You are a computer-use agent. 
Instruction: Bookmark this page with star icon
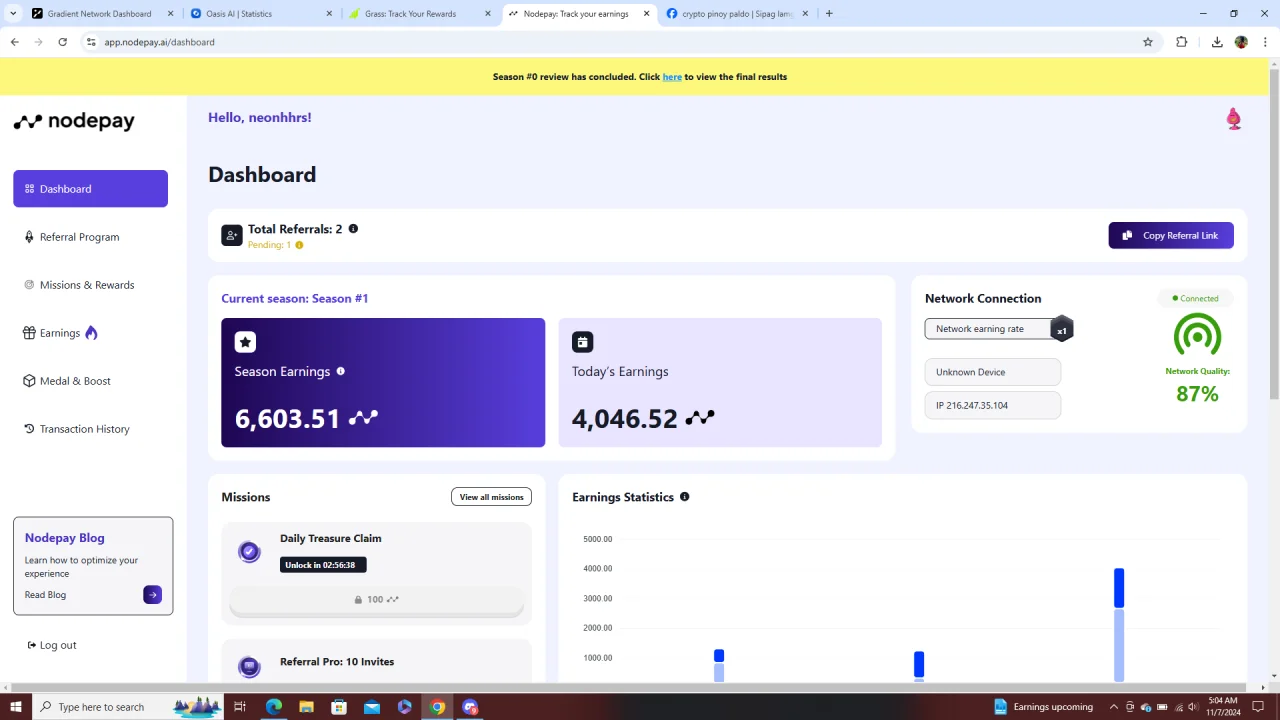(1148, 42)
